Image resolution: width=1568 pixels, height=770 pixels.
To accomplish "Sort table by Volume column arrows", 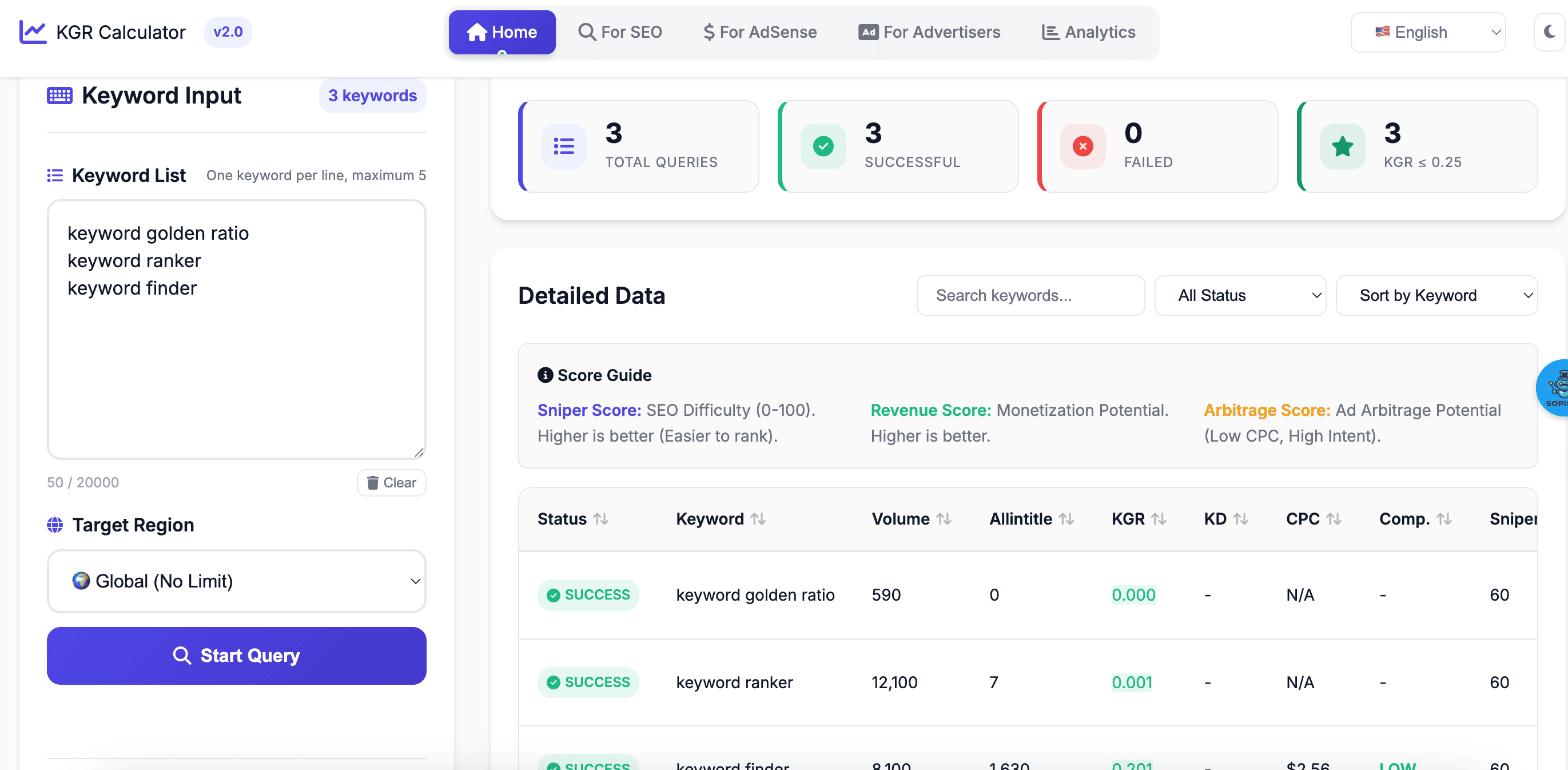I will 944,519.
